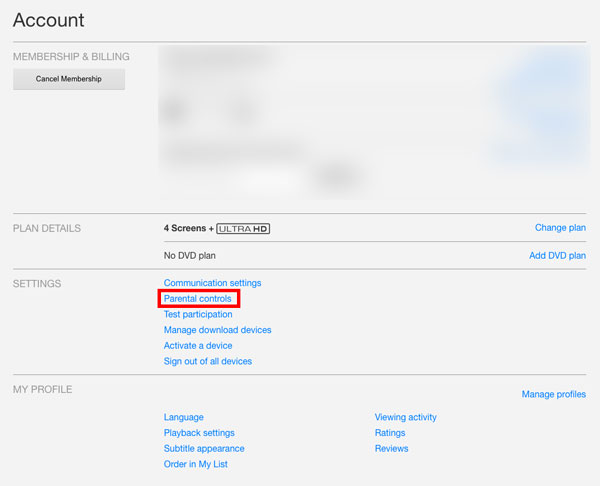The height and width of the screenshot is (486, 600).
Task: Open Communication settings
Action: point(212,283)
